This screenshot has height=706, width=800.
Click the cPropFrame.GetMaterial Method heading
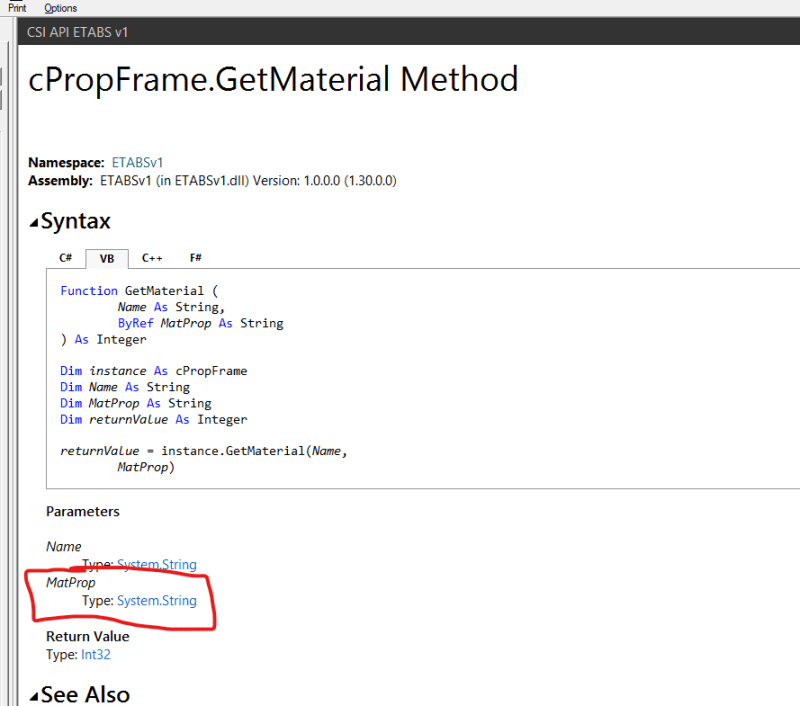[273, 80]
